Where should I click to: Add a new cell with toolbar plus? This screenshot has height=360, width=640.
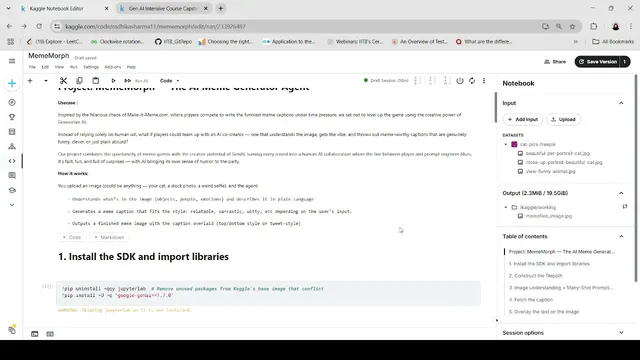[30, 81]
